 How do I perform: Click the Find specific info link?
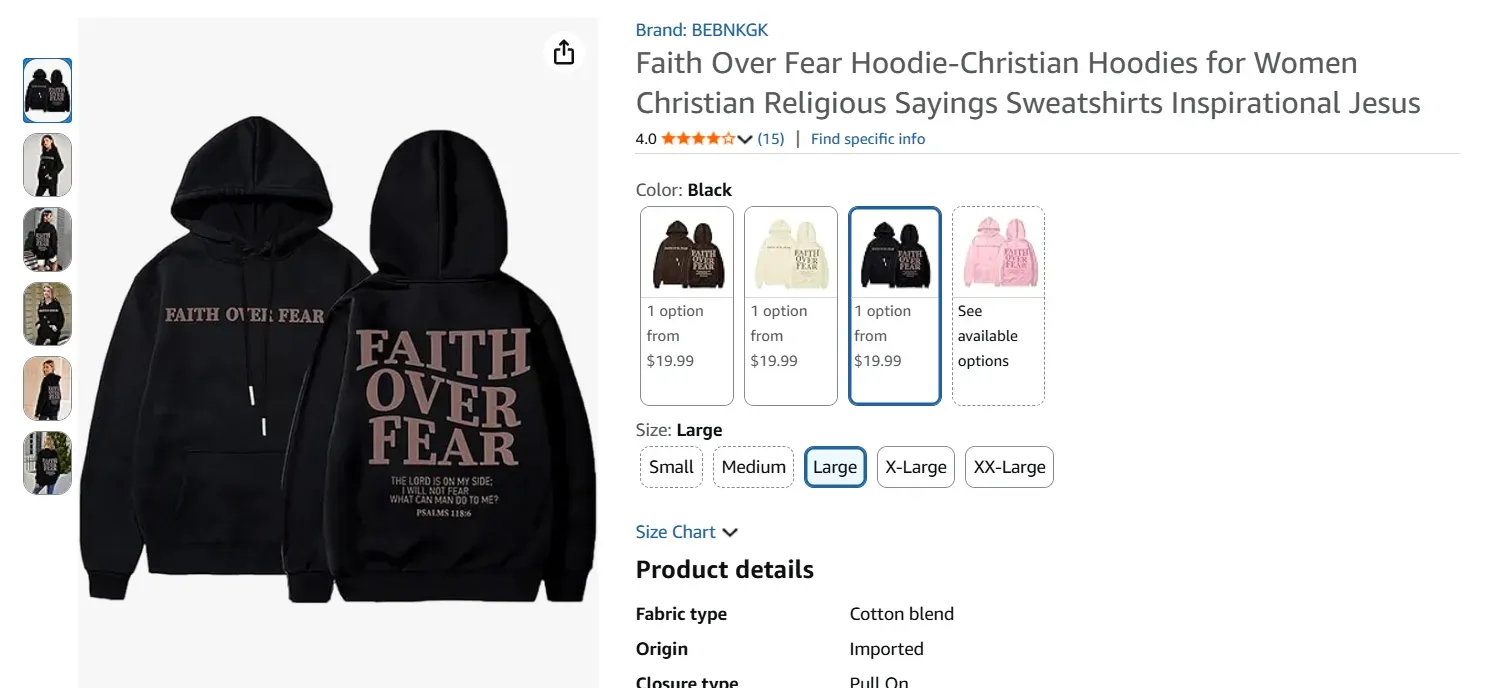[867, 138]
